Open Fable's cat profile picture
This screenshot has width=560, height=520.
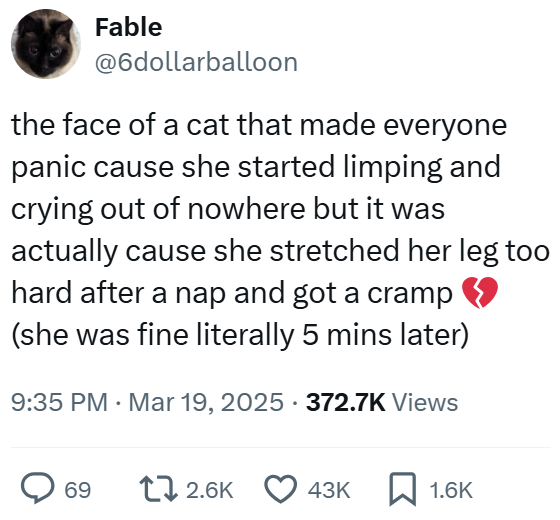pyautogui.click(x=46, y=44)
